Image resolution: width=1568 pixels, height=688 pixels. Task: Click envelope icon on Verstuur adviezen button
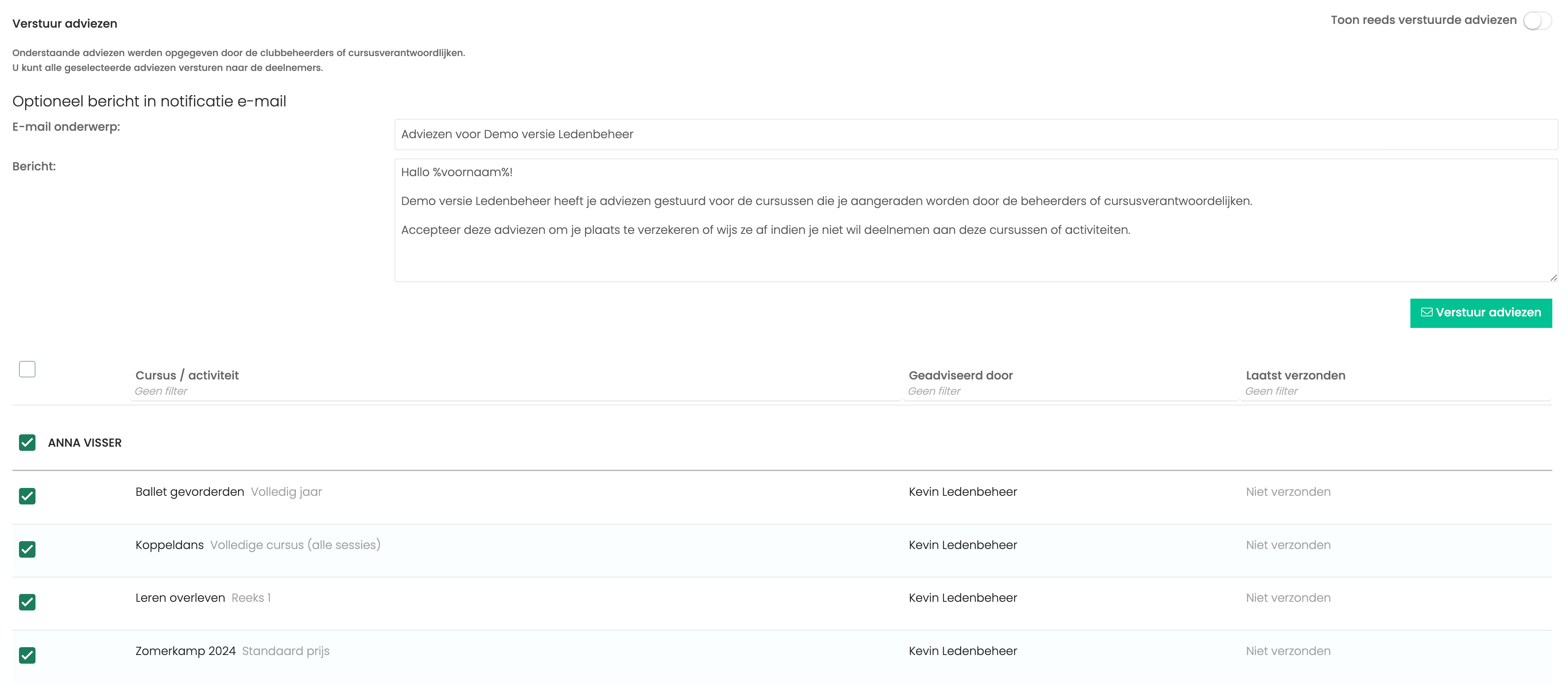(x=1426, y=312)
